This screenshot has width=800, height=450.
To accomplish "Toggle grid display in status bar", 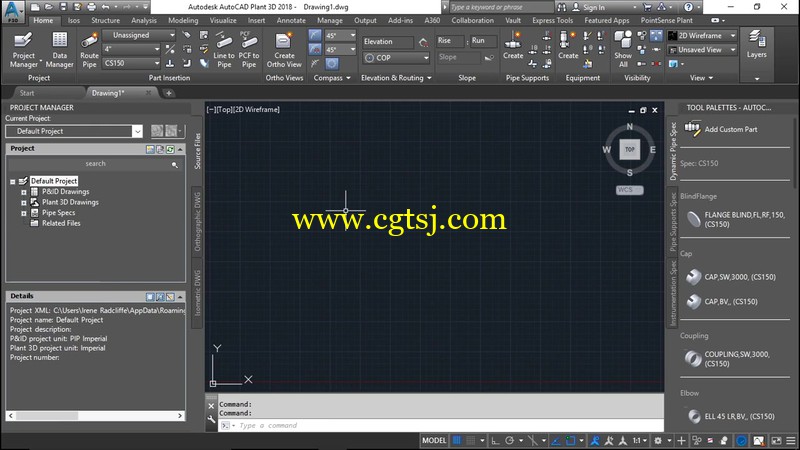I will pyautogui.click(x=457, y=440).
